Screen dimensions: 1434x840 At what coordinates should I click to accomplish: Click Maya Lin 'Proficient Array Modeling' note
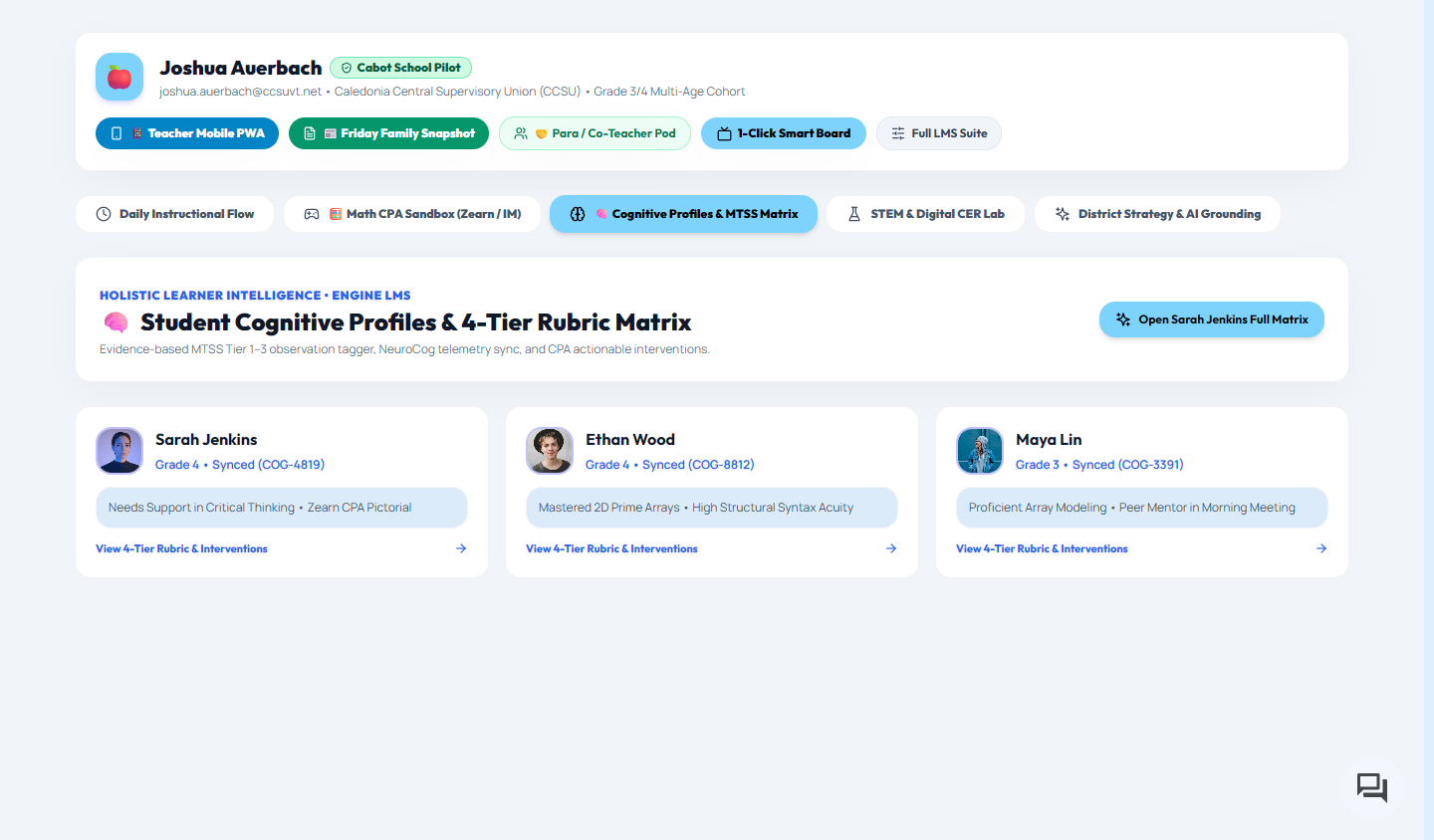pos(1142,508)
